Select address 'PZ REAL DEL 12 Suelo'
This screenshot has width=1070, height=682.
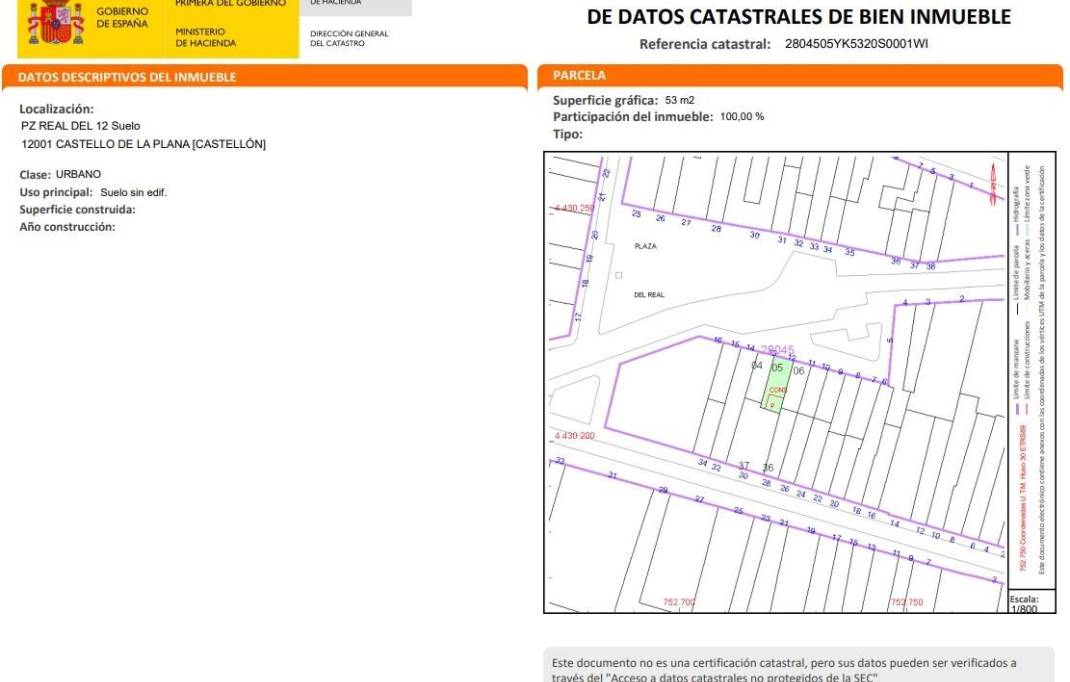coord(81,126)
